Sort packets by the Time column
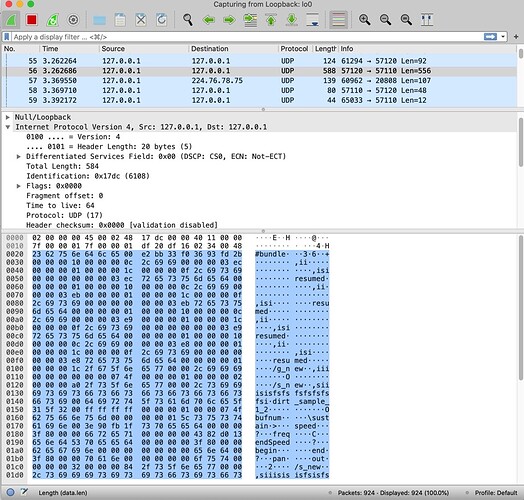Viewport: 524px width, 500px height. coord(69,49)
